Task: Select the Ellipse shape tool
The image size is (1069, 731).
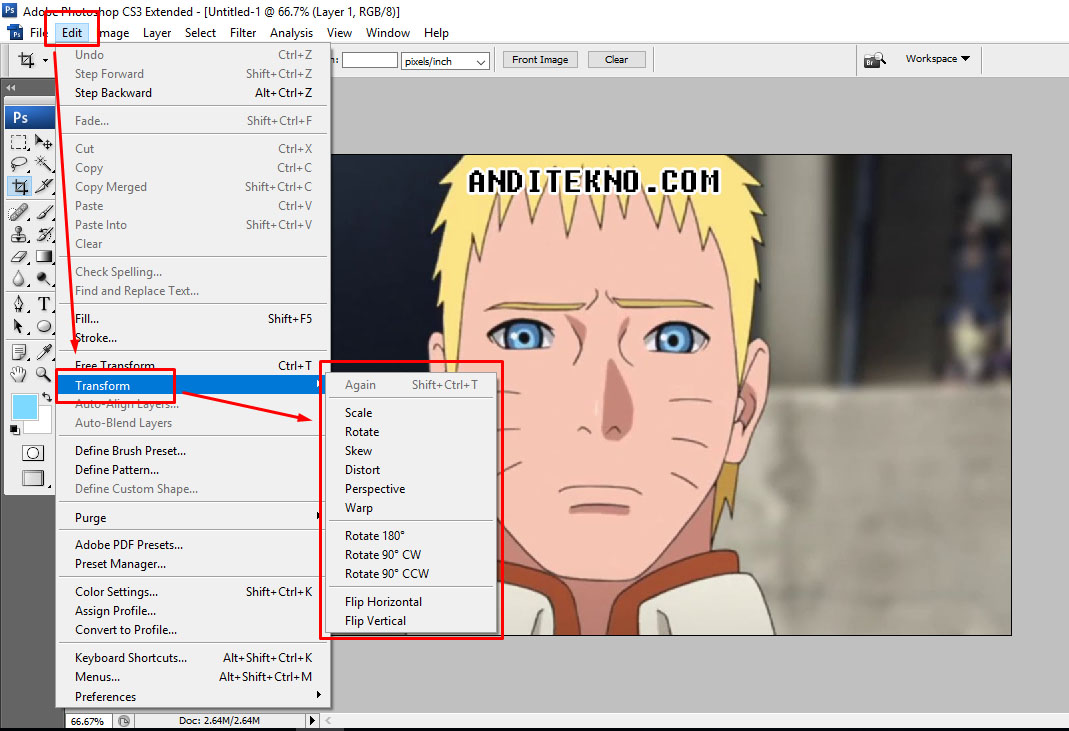Action: pyautogui.click(x=44, y=326)
